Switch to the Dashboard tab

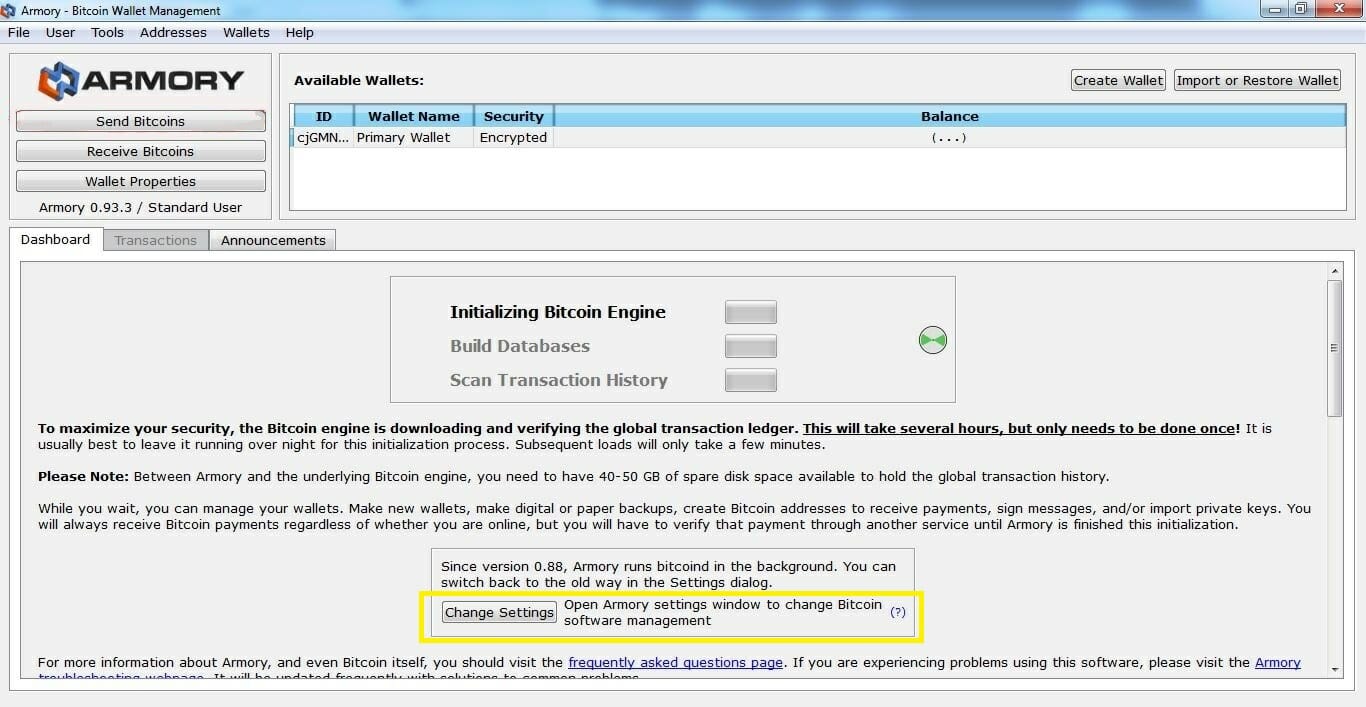coord(55,240)
